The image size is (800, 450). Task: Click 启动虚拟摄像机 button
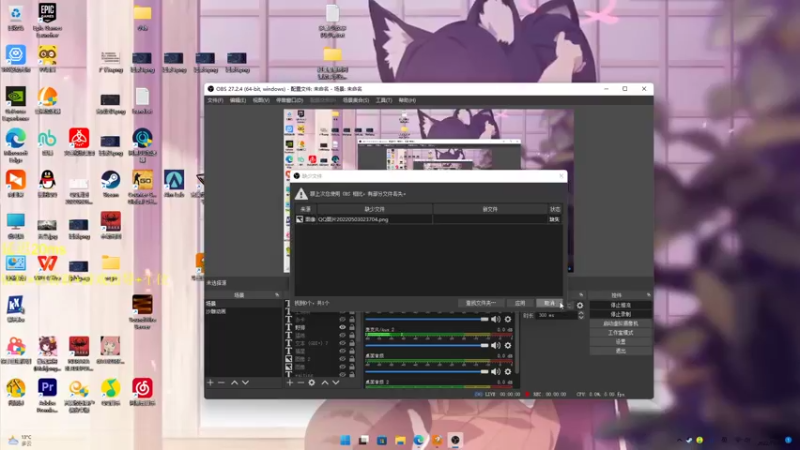[620, 323]
